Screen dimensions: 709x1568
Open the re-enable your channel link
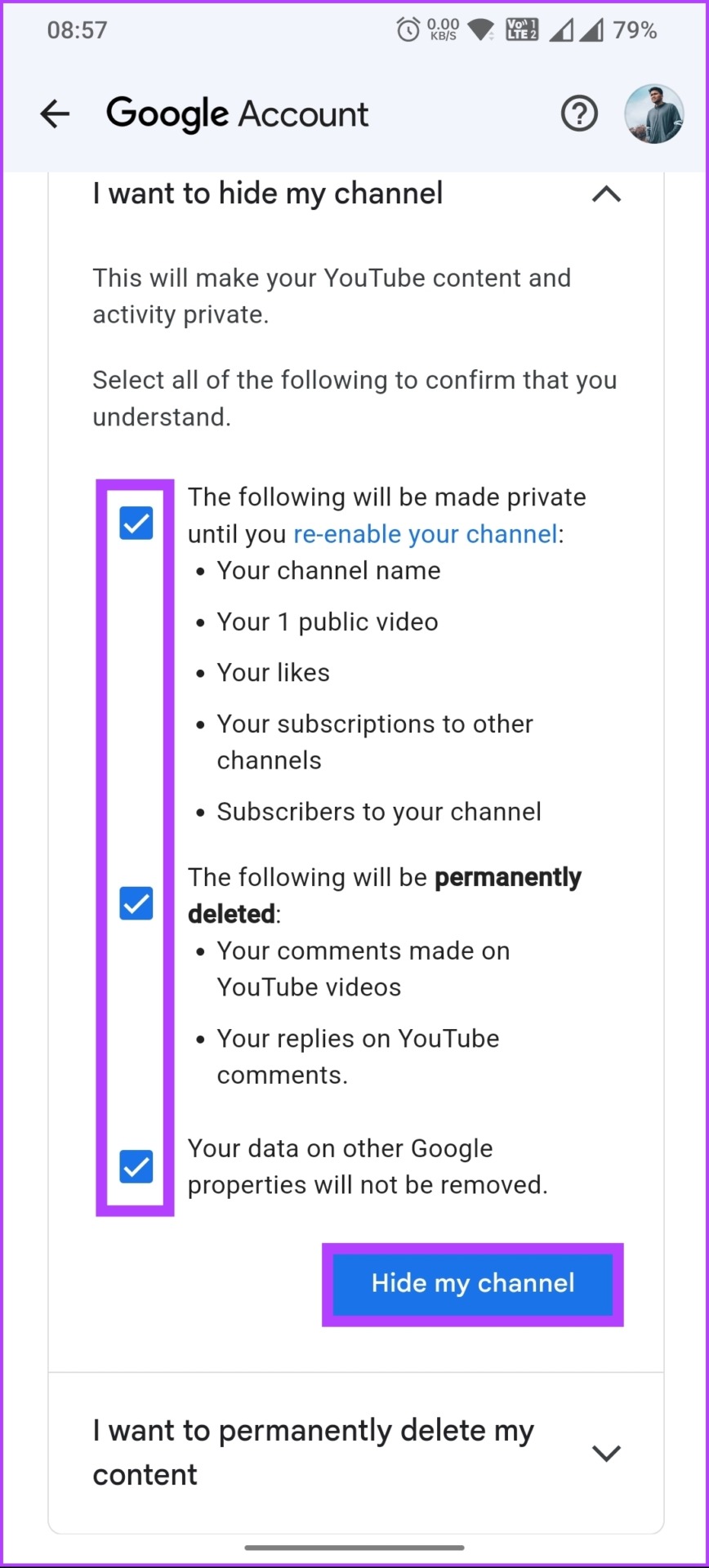426,534
